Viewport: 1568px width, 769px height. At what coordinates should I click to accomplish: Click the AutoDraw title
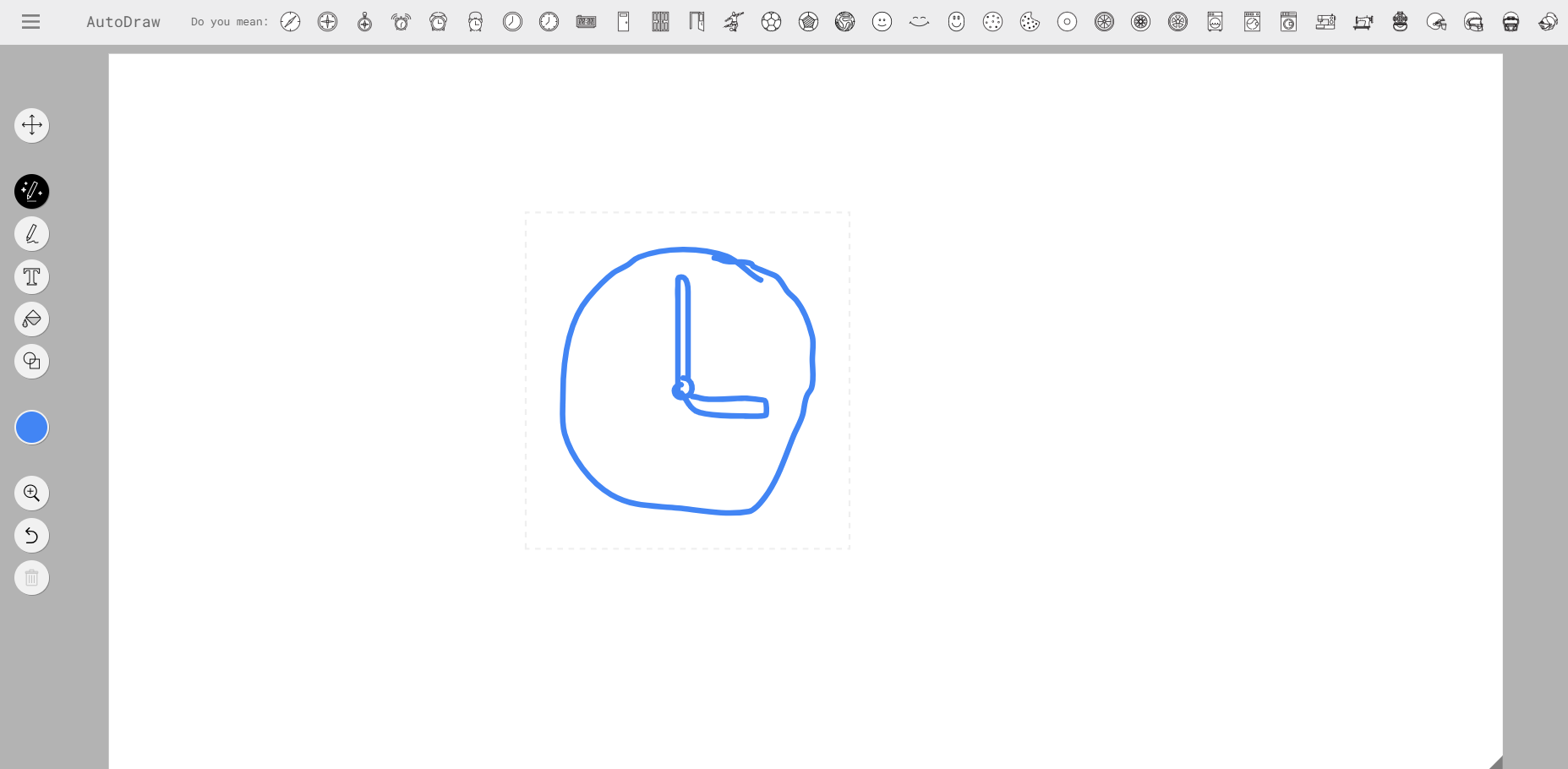pos(123,22)
